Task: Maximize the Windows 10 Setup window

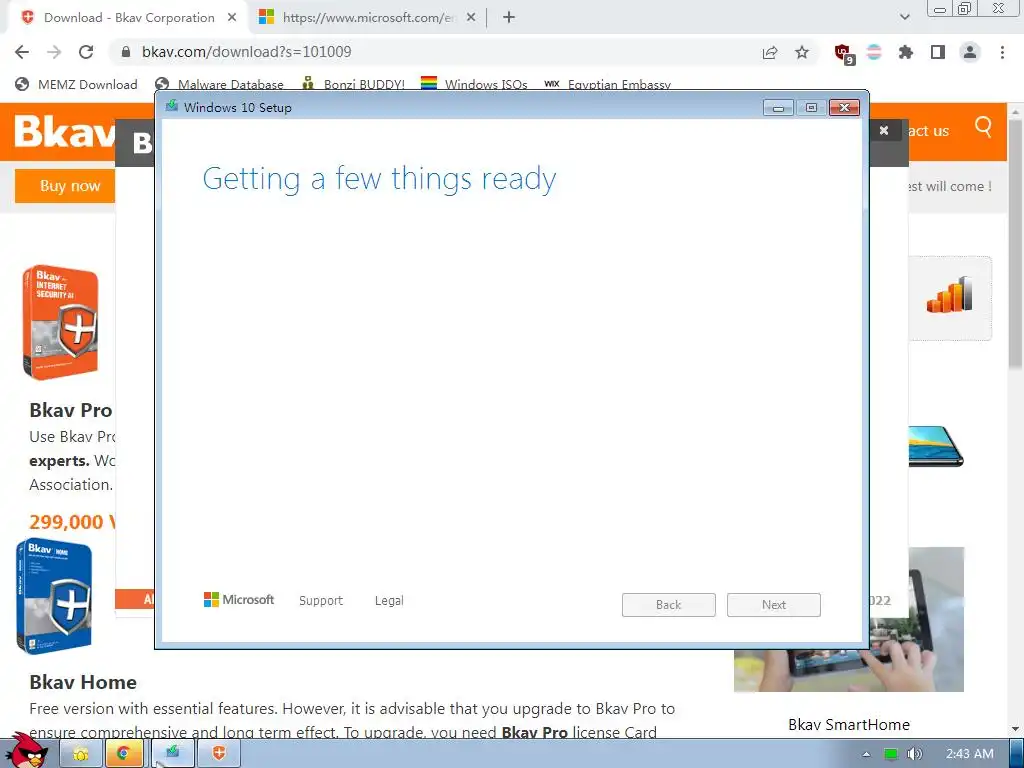Action: [811, 108]
